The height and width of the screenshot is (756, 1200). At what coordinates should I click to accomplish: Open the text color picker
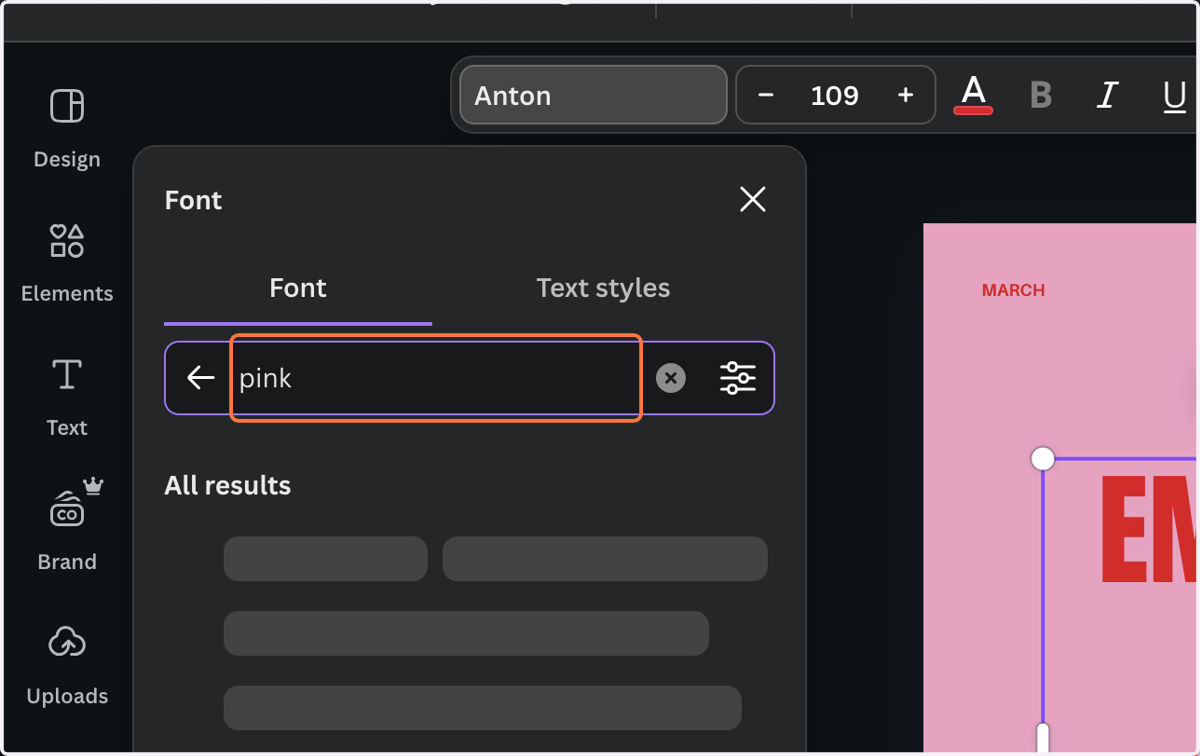coord(973,95)
